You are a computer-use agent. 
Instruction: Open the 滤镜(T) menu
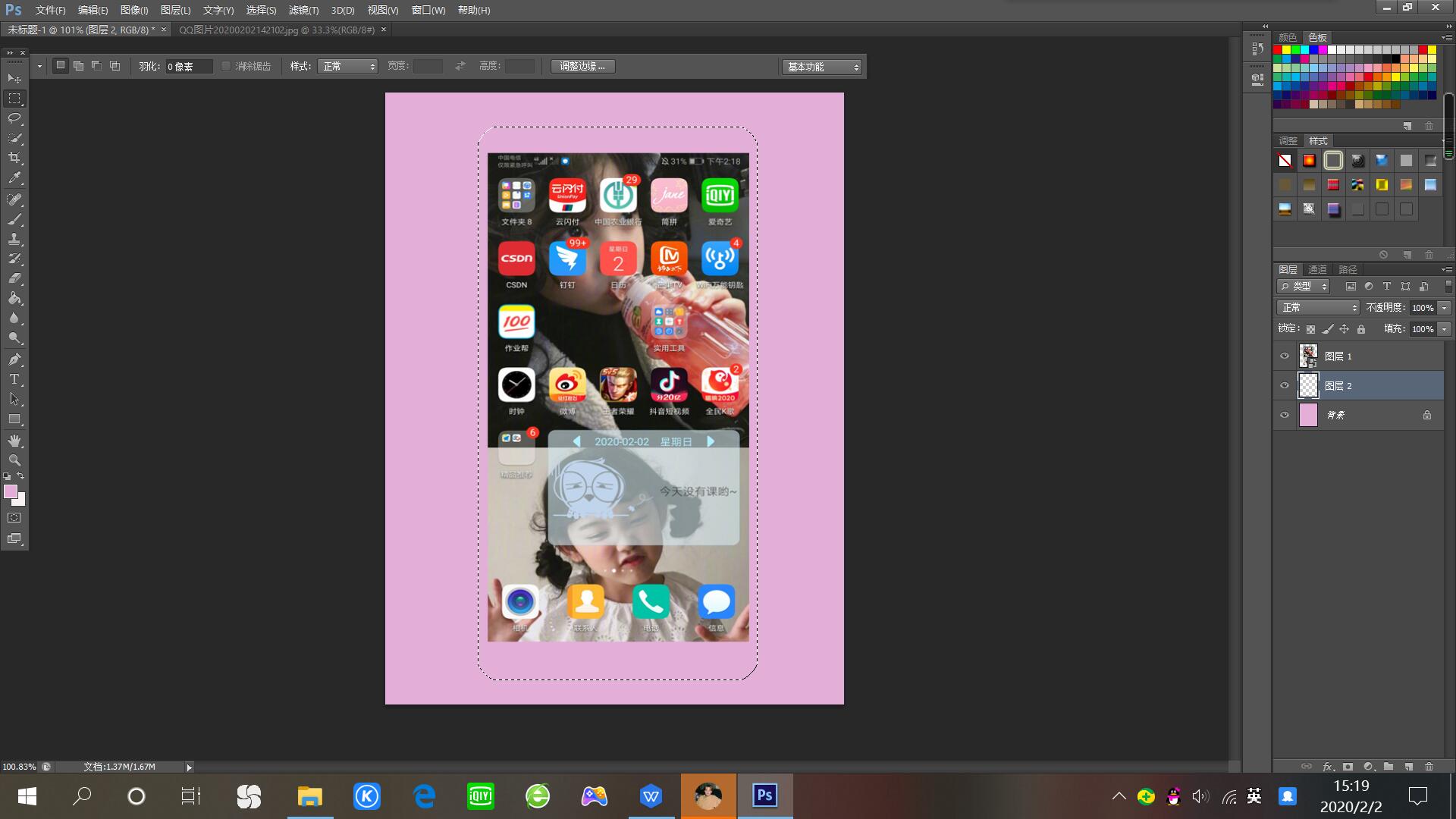303,10
